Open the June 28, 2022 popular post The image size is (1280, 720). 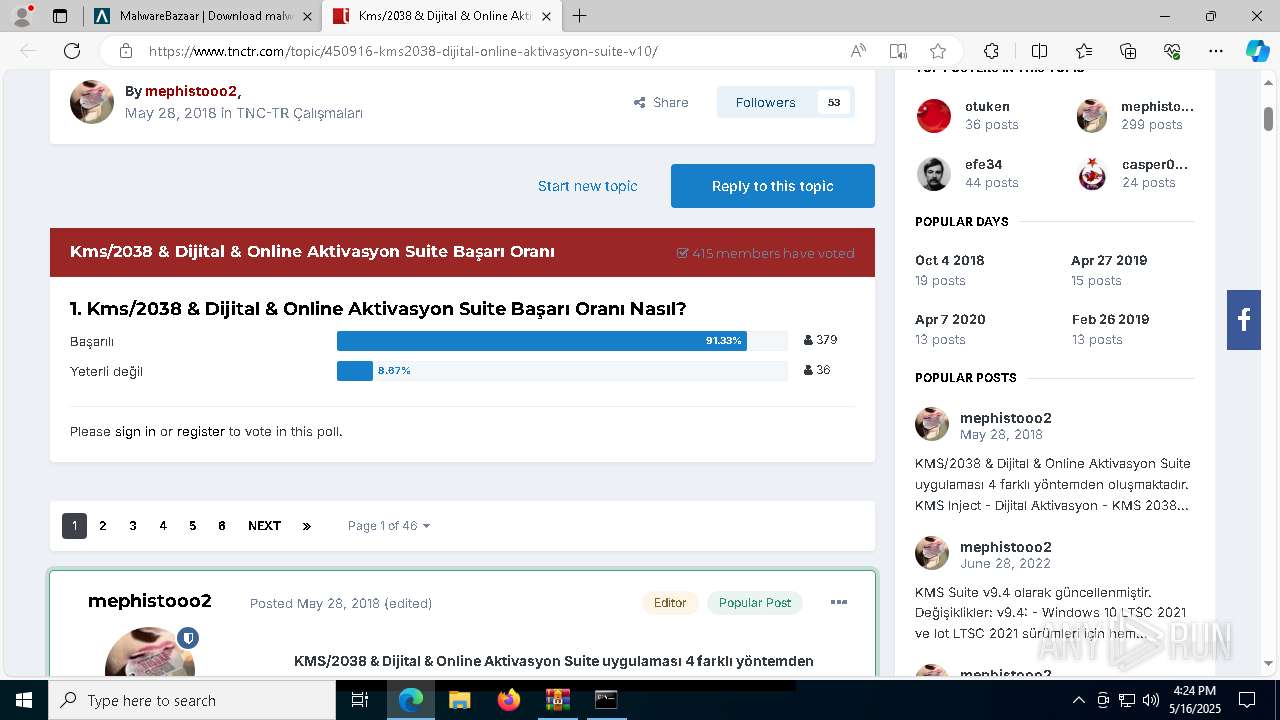coord(1005,564)
